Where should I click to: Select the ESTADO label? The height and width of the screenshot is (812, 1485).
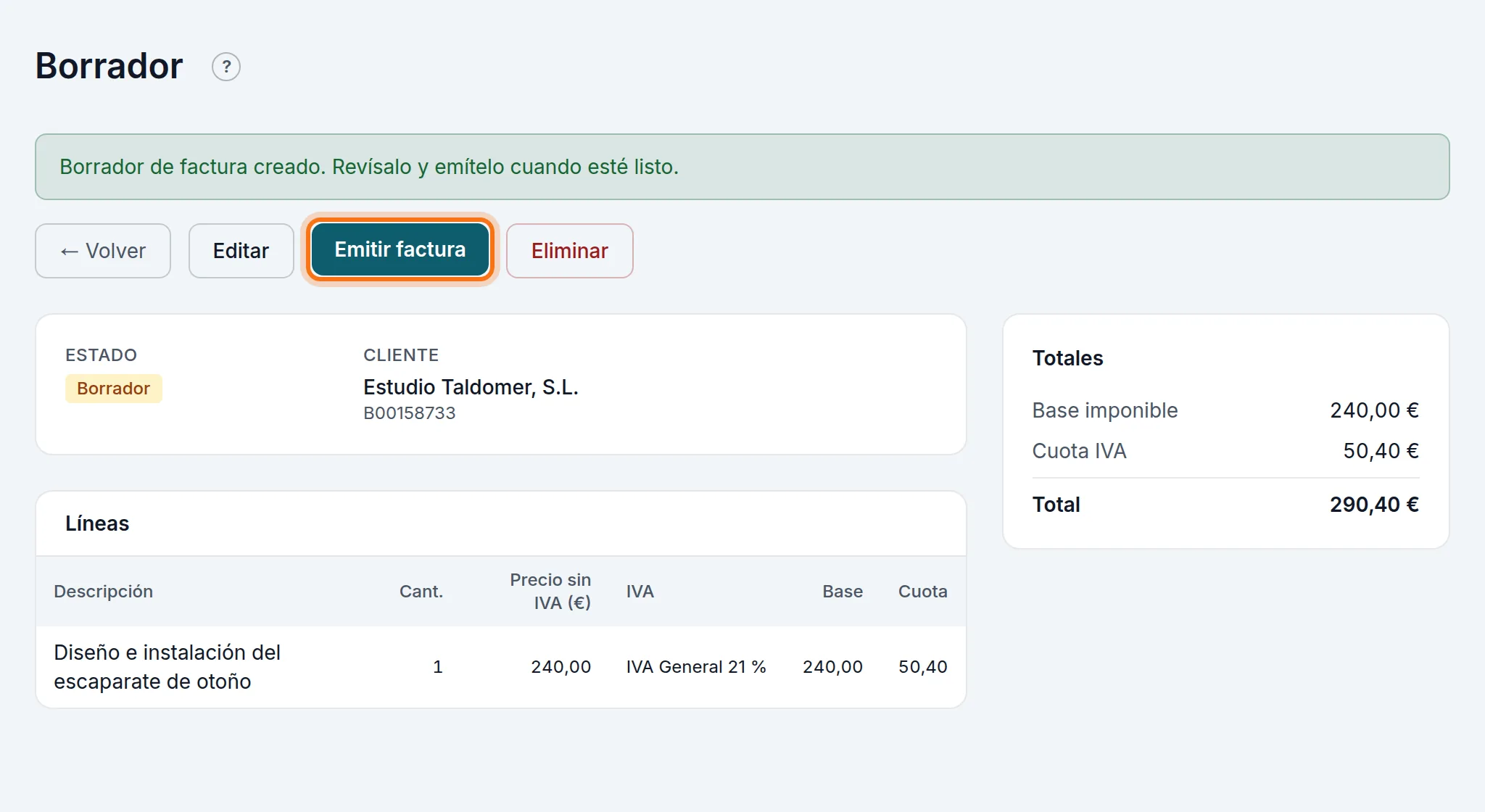[102, 355]
